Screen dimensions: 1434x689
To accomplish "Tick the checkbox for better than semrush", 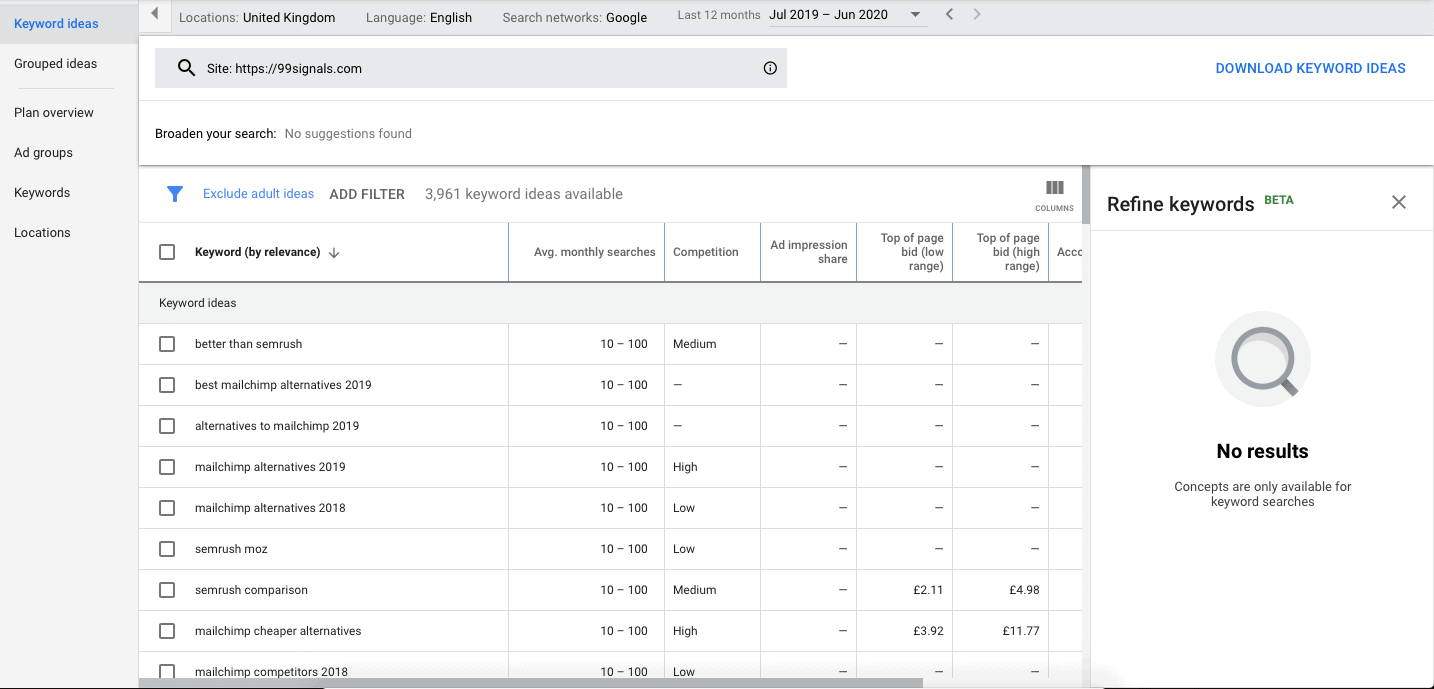I will 167,344.
